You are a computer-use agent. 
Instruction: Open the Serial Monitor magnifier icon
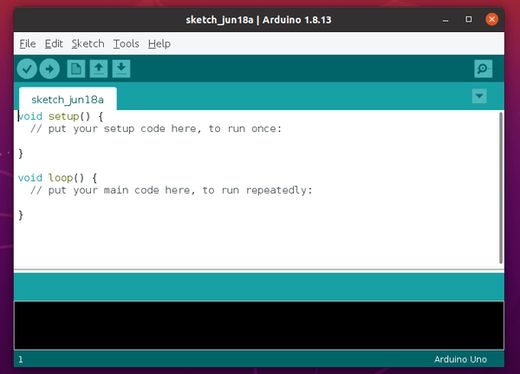(x=483, y=69)
